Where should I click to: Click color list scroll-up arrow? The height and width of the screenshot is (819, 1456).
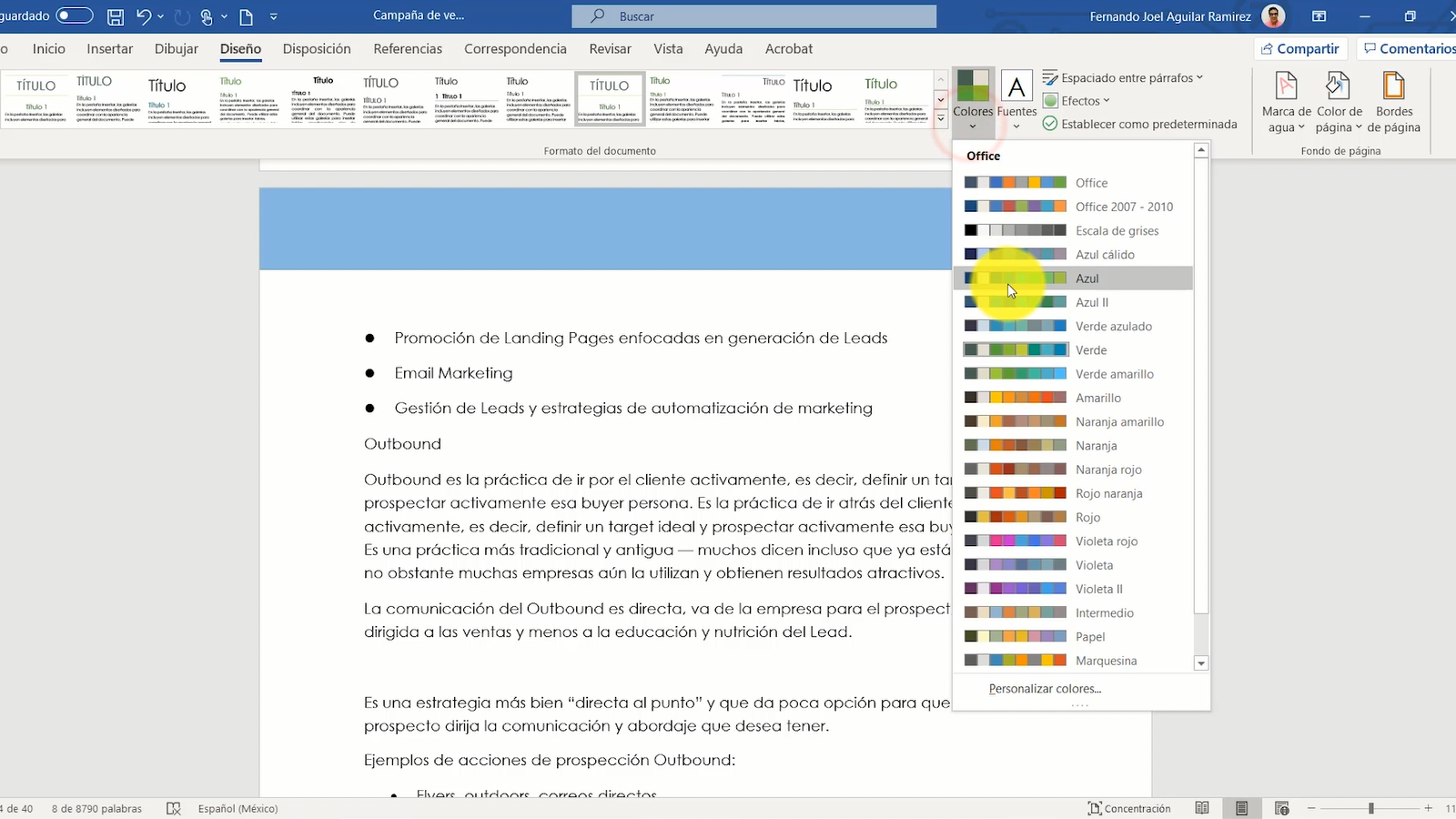tap(1201, 150)
